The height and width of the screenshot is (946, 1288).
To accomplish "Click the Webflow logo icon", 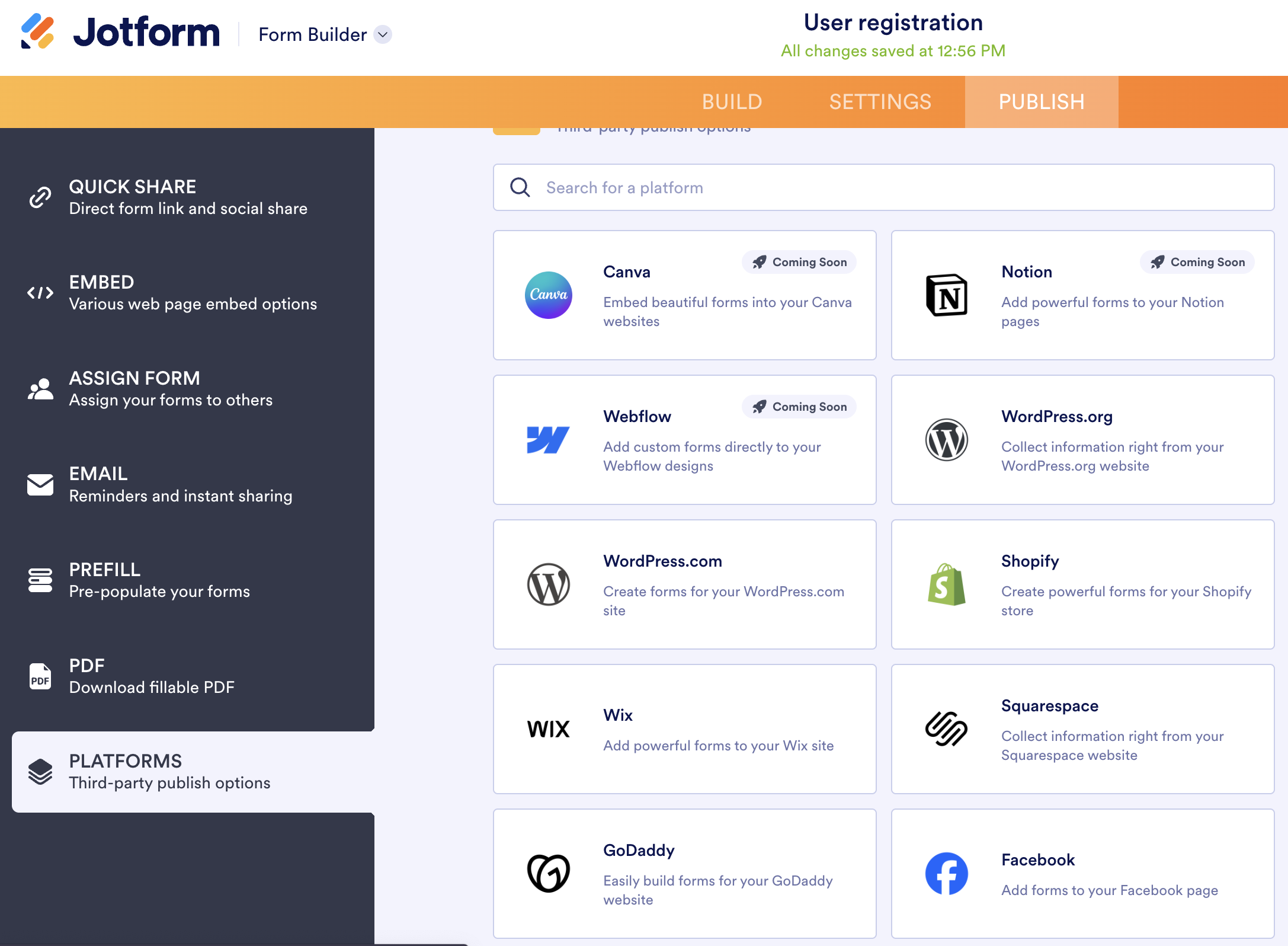I will coord(549,440).
